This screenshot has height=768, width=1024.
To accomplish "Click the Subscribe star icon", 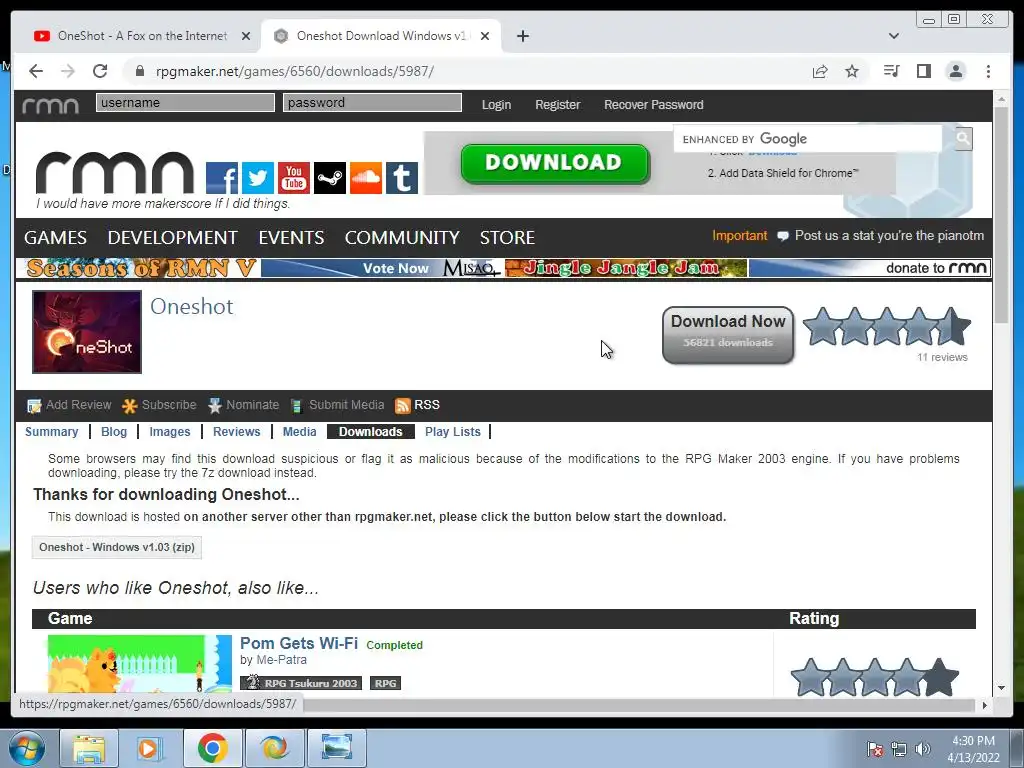I will click(x=129, y=406).
